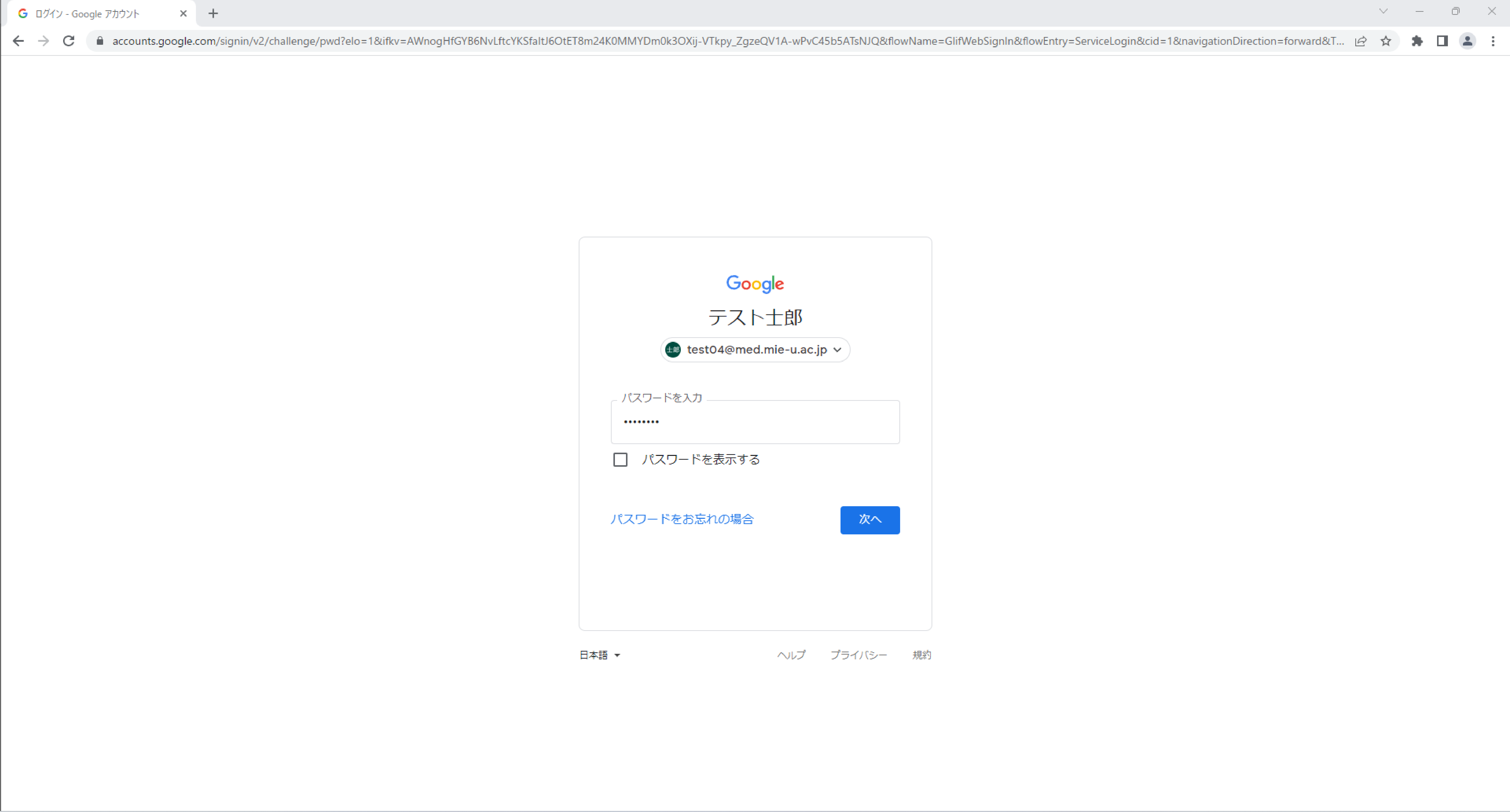Open a new tab with plus button
This screenshot has width=1510, height=812.
213,14
